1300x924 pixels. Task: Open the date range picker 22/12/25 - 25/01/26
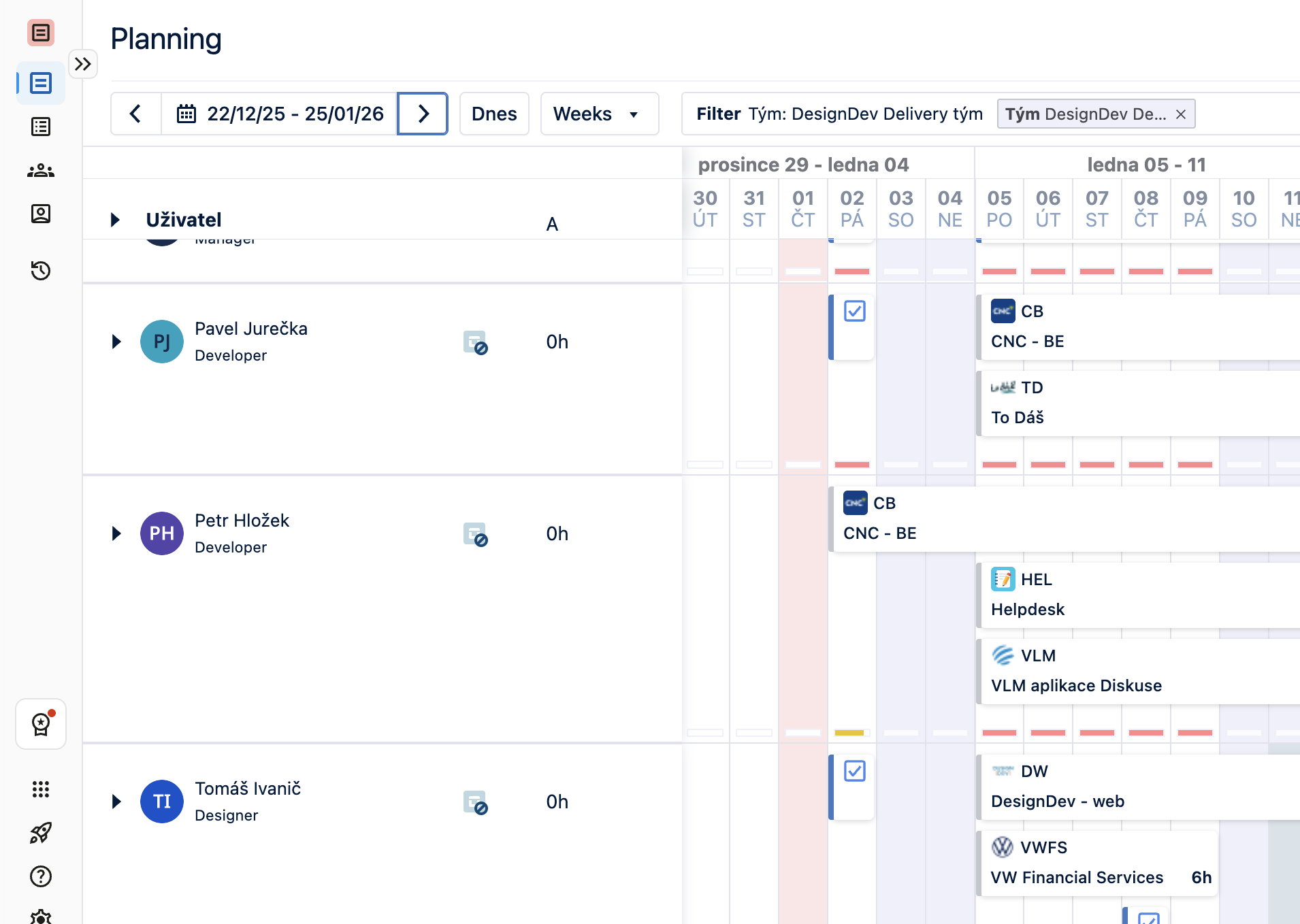pos(280,114)
